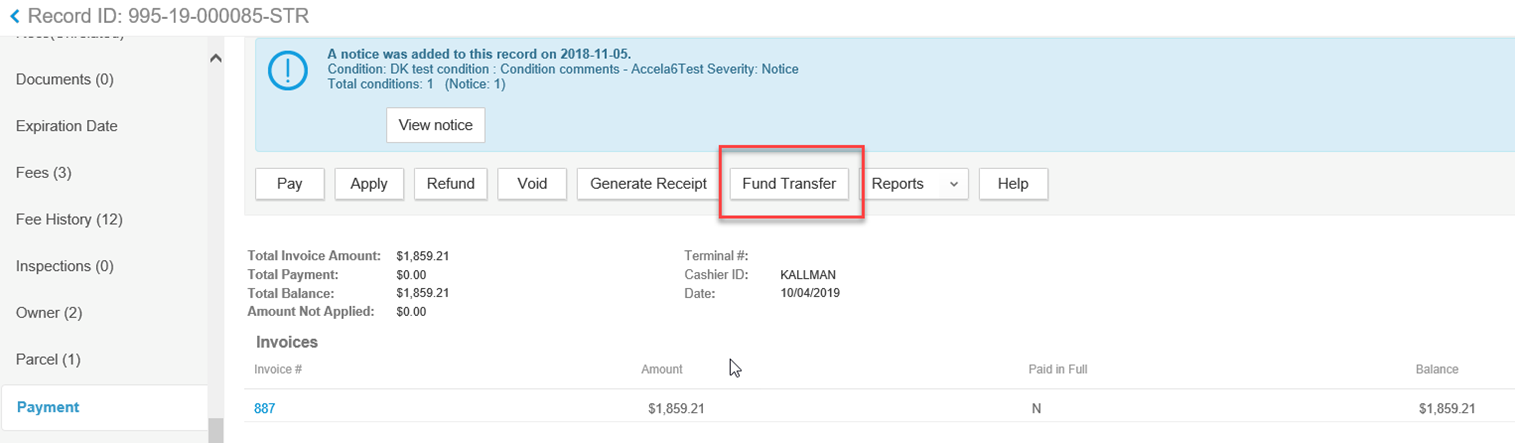The height and width of the screenshot is (443, 1515).
Task: Click the back arrow beside Record ID
Action: point(14,16)
